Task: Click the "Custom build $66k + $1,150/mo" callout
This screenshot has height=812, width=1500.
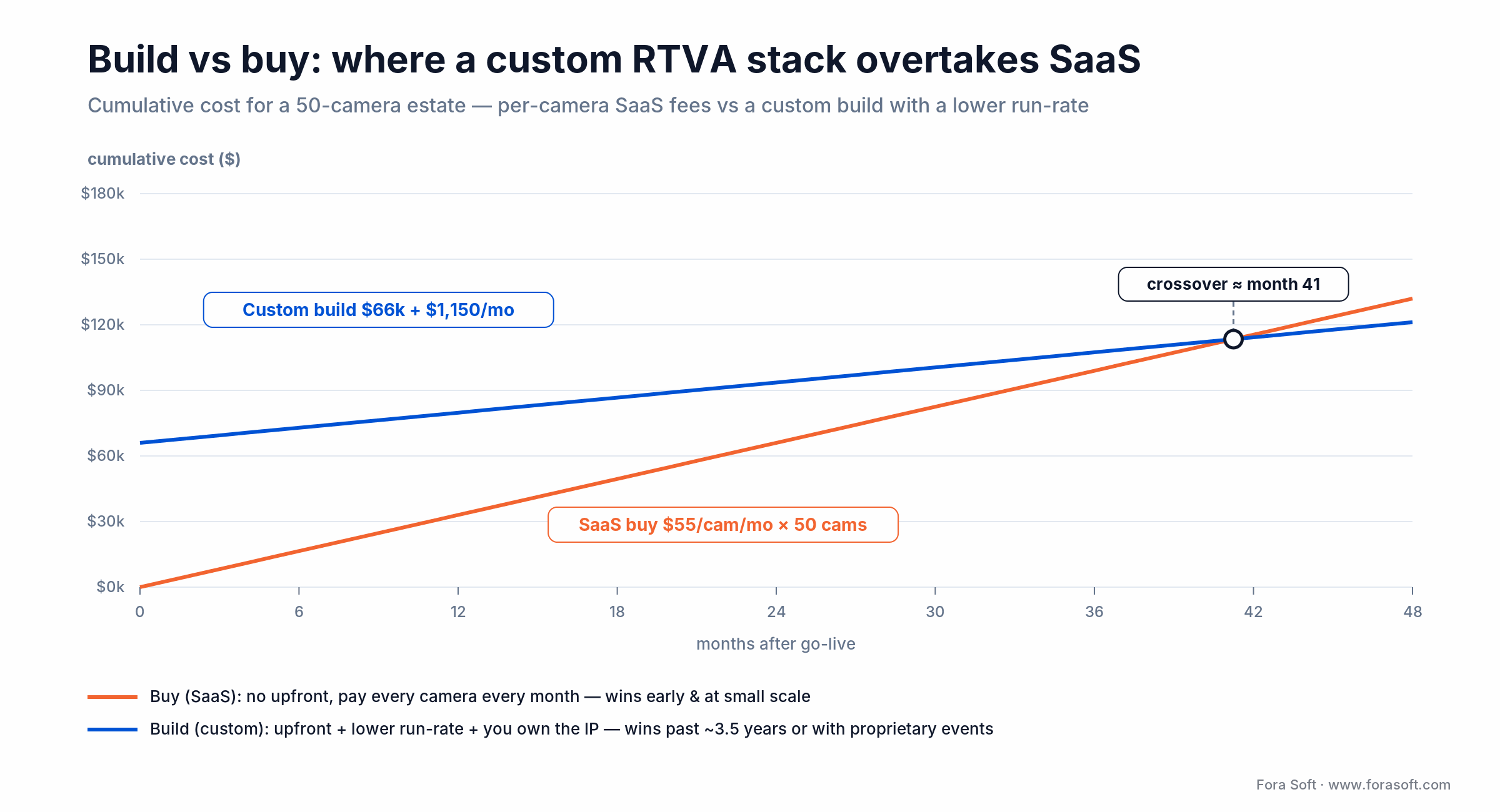Action: click(x=378, y=310)
